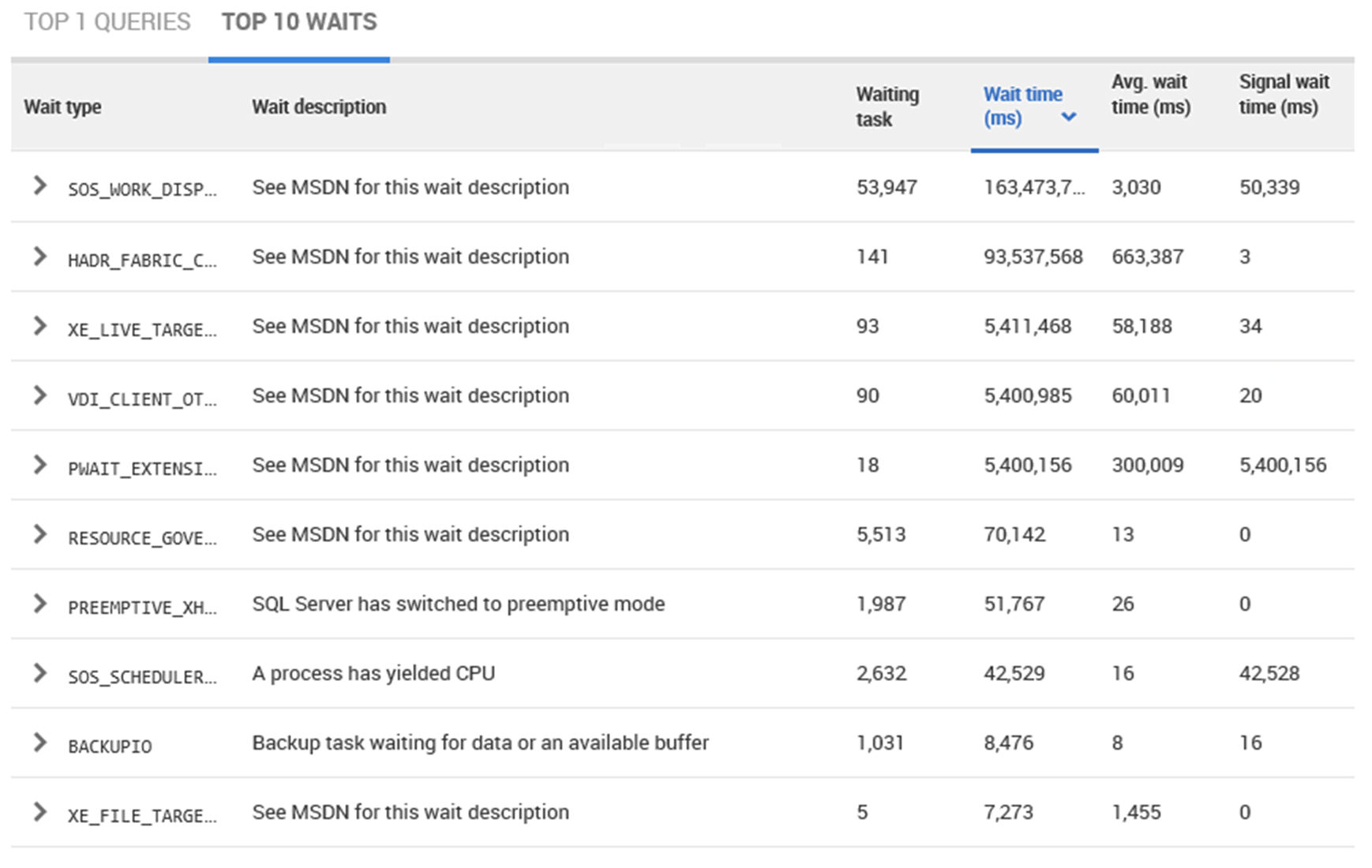
Task: Toggle the Wait time sort direction arrow
Action: click(1069, 117)
